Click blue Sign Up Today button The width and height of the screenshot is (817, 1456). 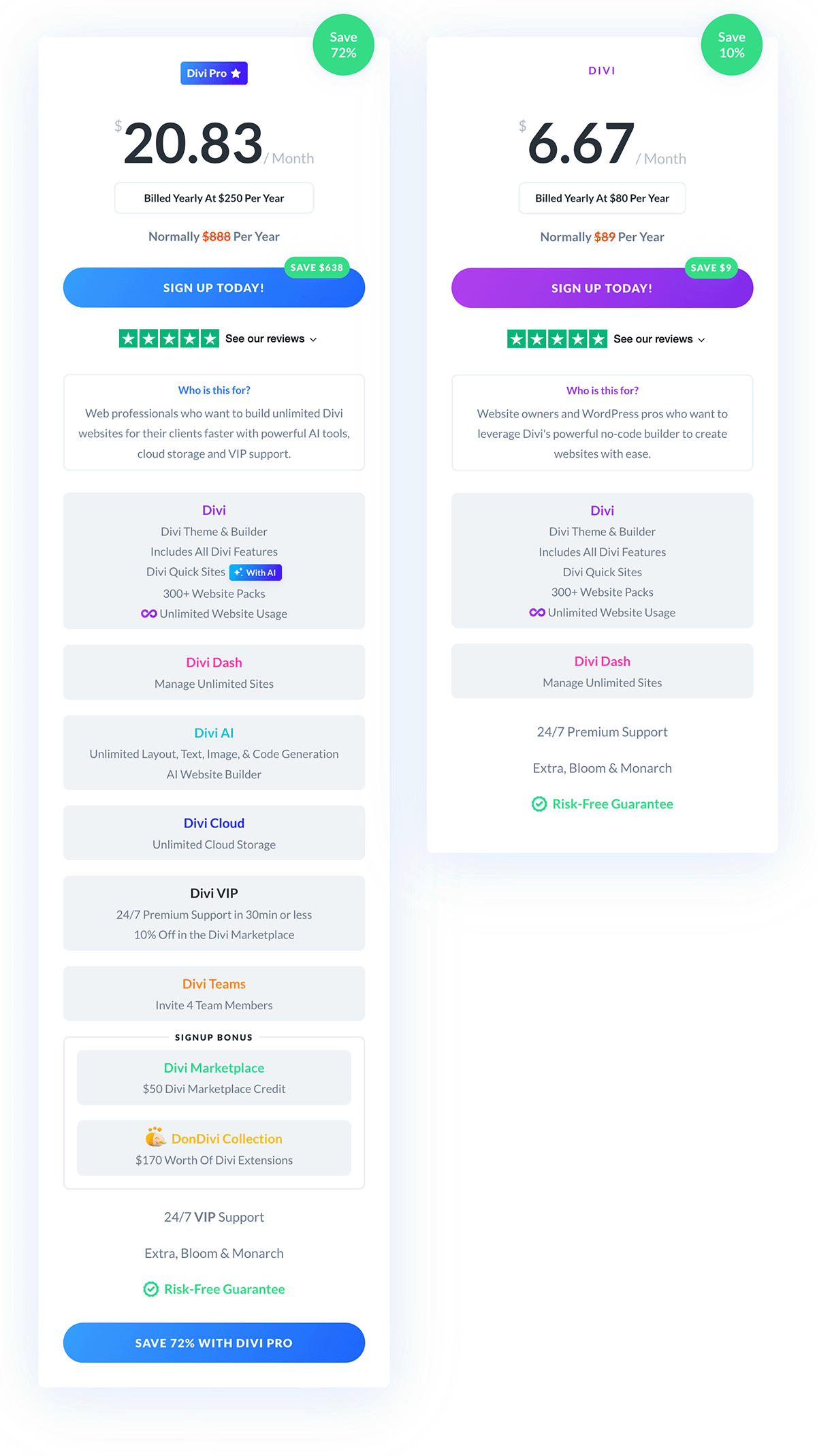pyautogui.click(x=214, y=288)
